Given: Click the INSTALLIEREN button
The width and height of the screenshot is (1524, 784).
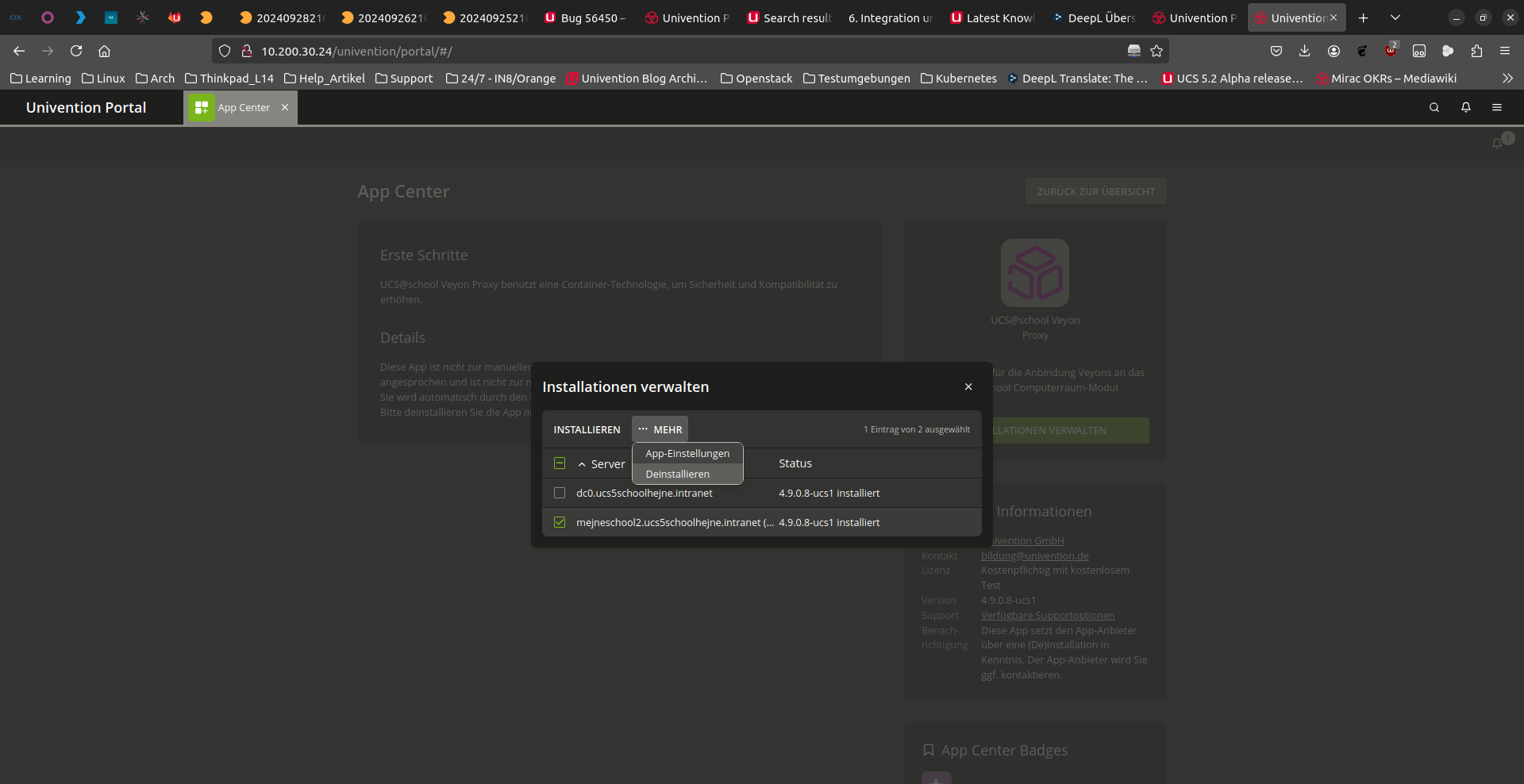Looking at the screenshot, I should coord(587,429).
